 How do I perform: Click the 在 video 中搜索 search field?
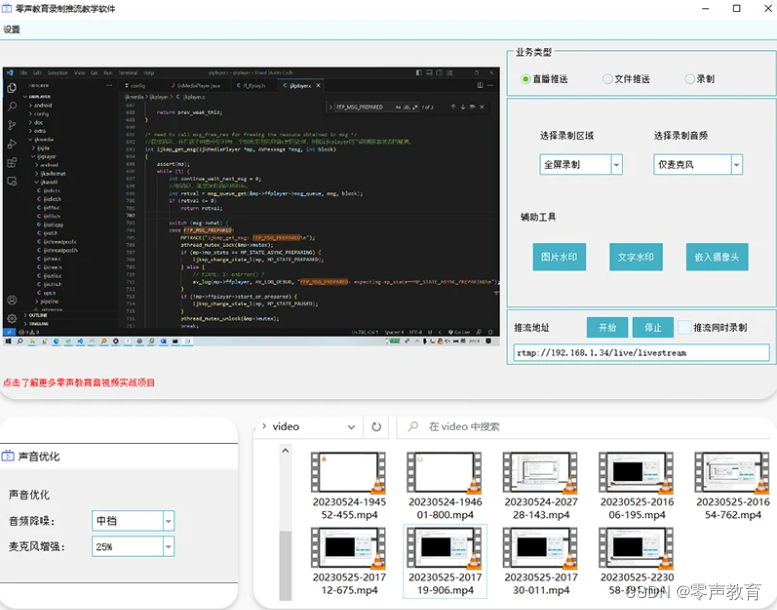point(587,427)
